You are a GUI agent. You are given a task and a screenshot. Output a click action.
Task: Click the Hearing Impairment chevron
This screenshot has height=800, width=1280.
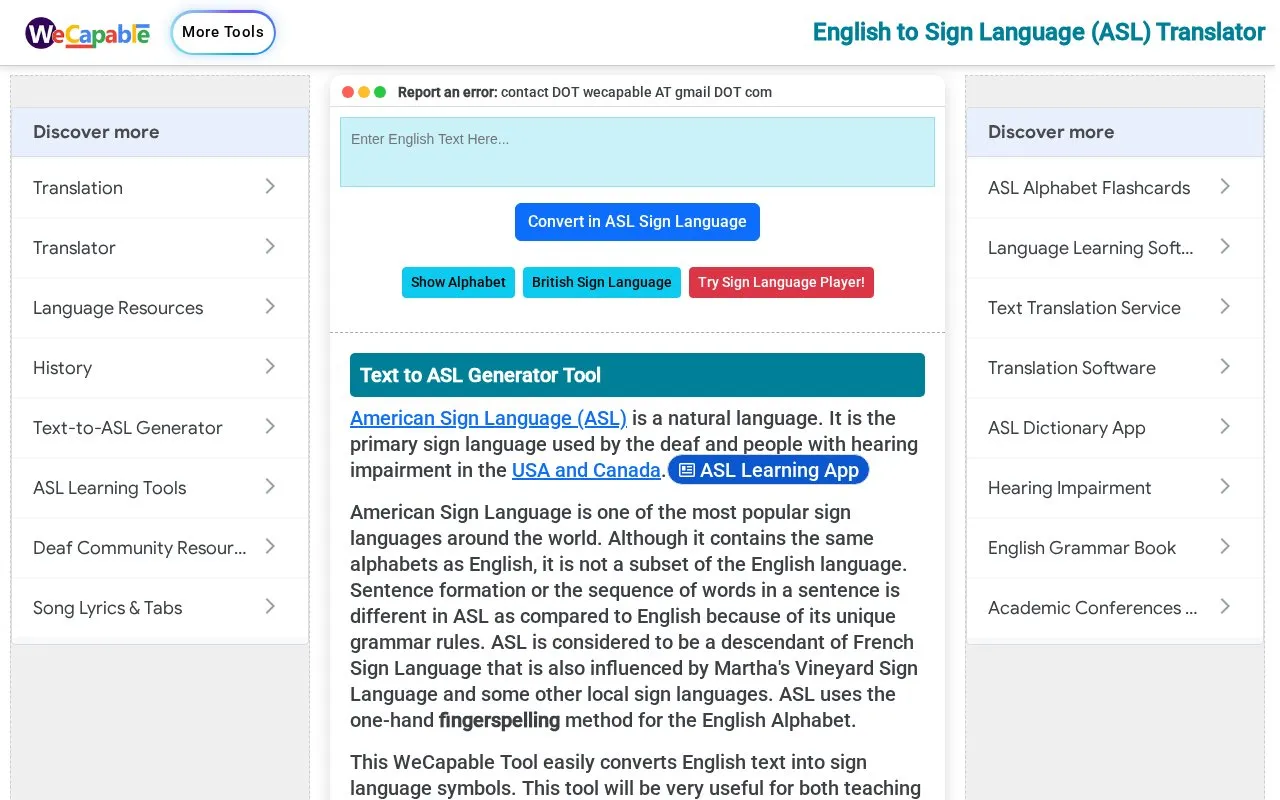coord(1225,486)
